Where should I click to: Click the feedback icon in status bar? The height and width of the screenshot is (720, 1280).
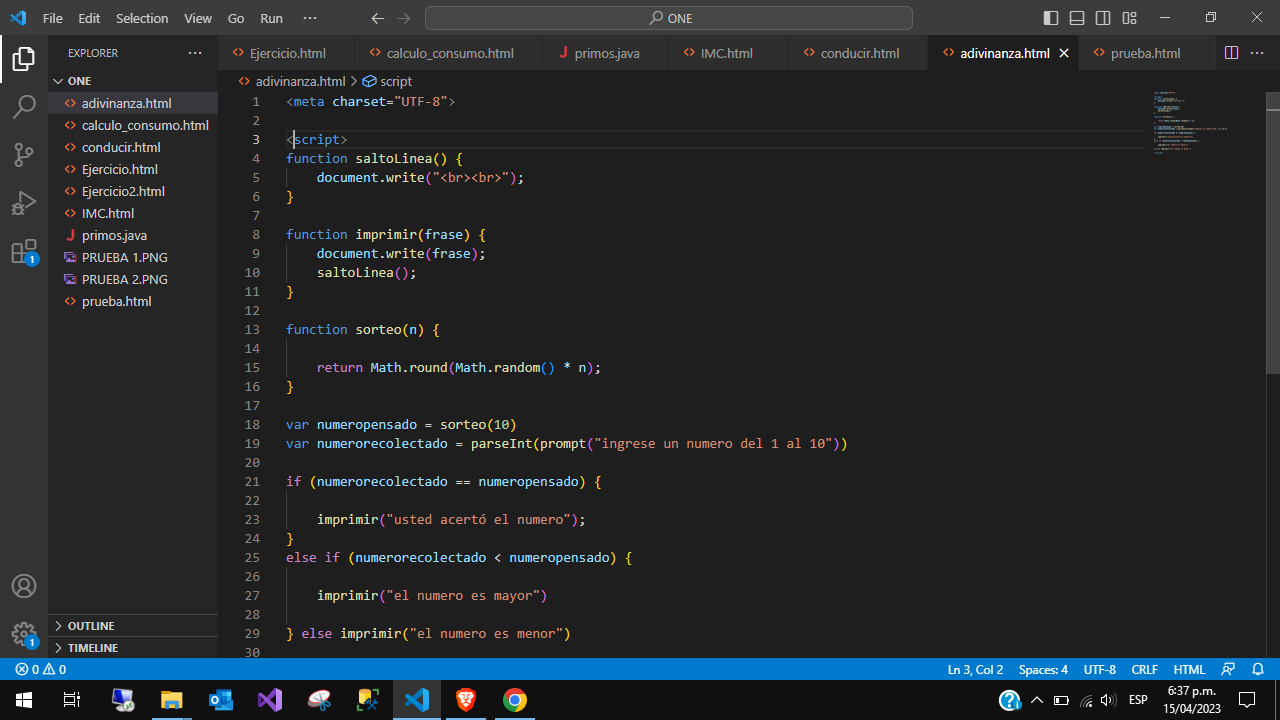(x=1228, y=670)
